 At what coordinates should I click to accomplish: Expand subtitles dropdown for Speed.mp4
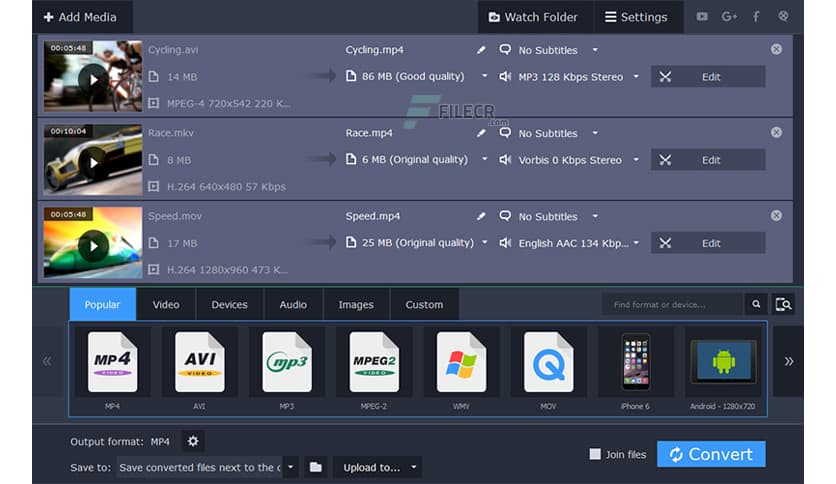[x=595, y=216]
